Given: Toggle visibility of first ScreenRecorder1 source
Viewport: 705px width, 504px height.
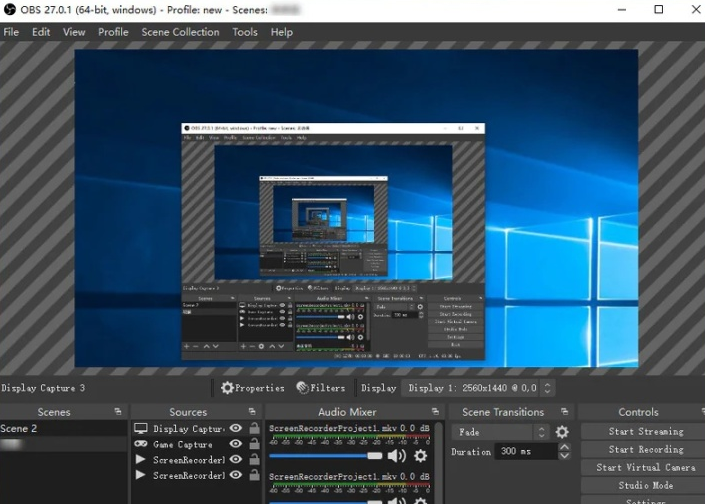Looking at the screenshot, I should tap(236, 459).
